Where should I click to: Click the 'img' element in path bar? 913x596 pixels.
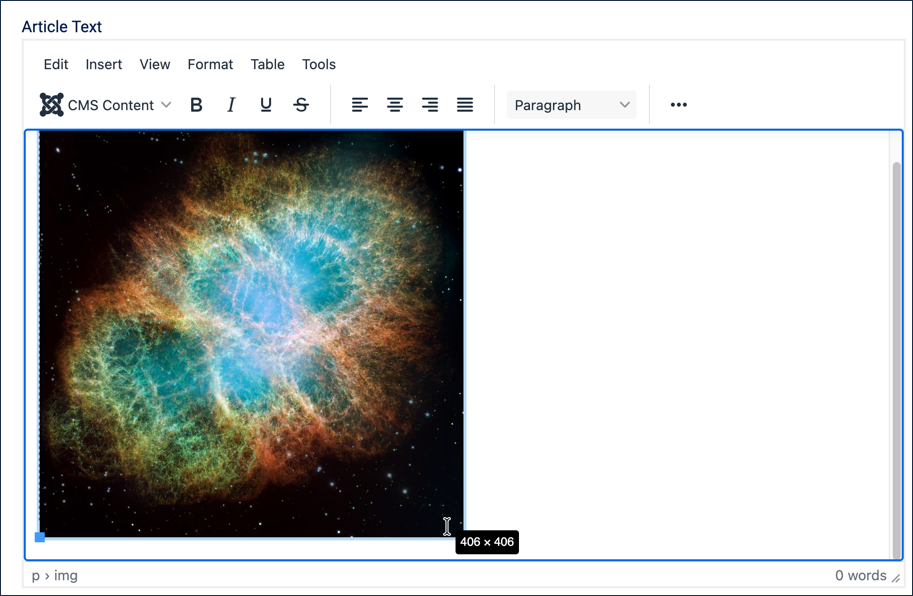(x=66, y=576)
